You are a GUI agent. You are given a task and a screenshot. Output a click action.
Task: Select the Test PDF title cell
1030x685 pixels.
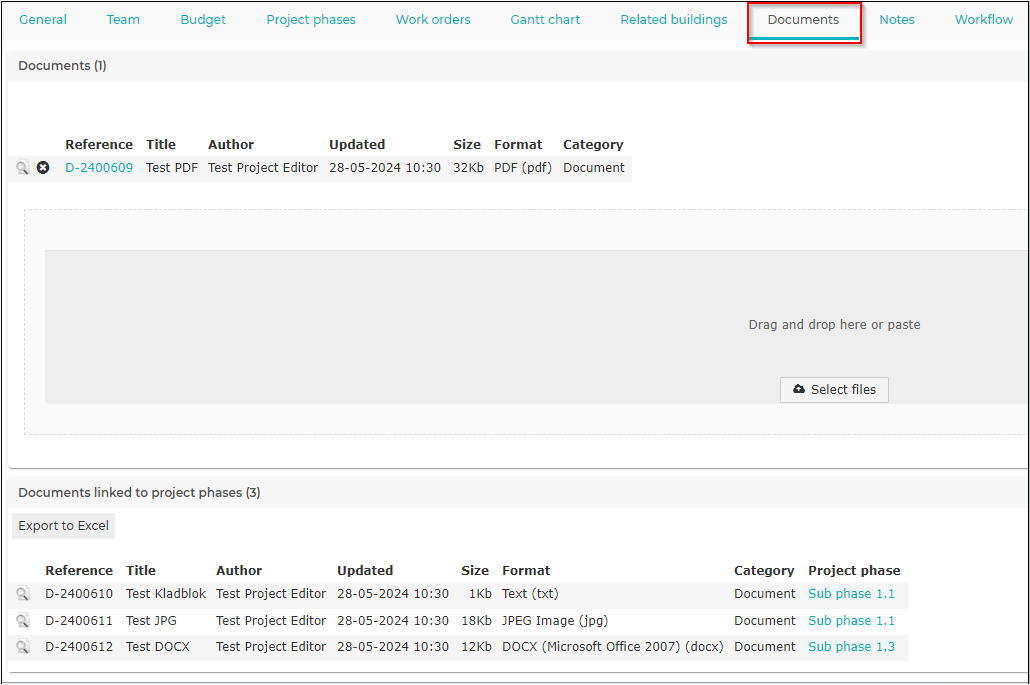coord(171,167)
